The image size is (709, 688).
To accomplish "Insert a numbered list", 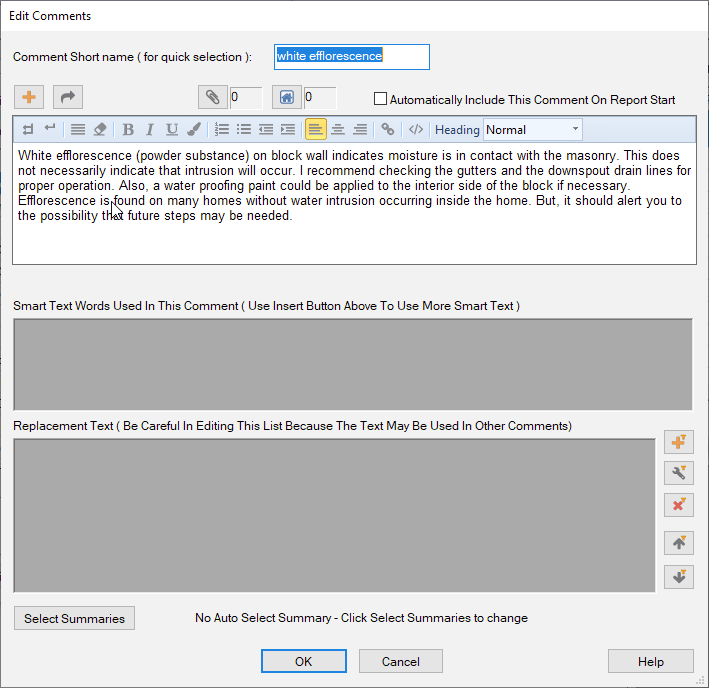I will pyautogui.click(x=222, y=130).
